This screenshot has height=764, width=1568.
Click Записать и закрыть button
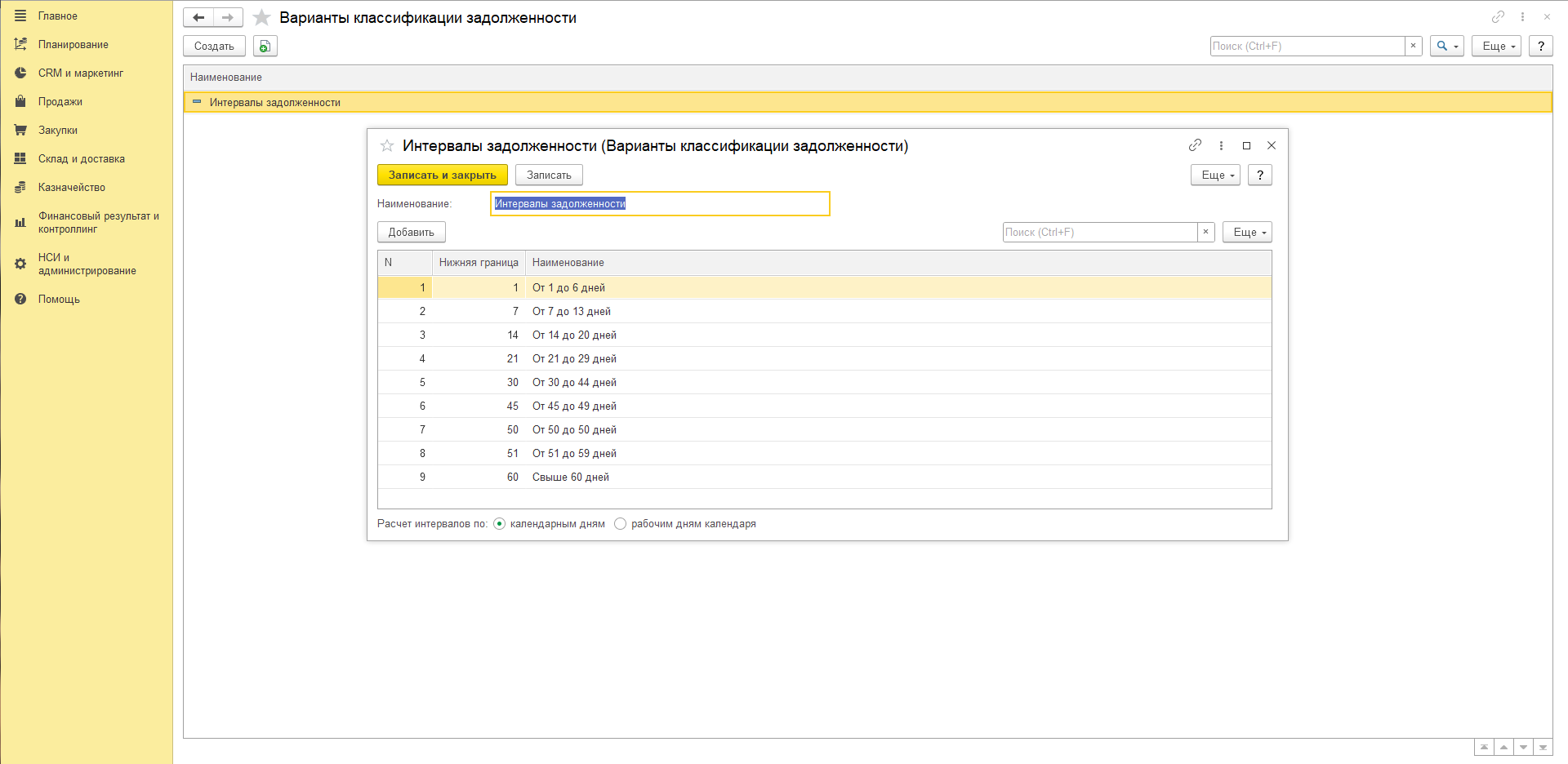pyautogui.click(x=442, y=175)
